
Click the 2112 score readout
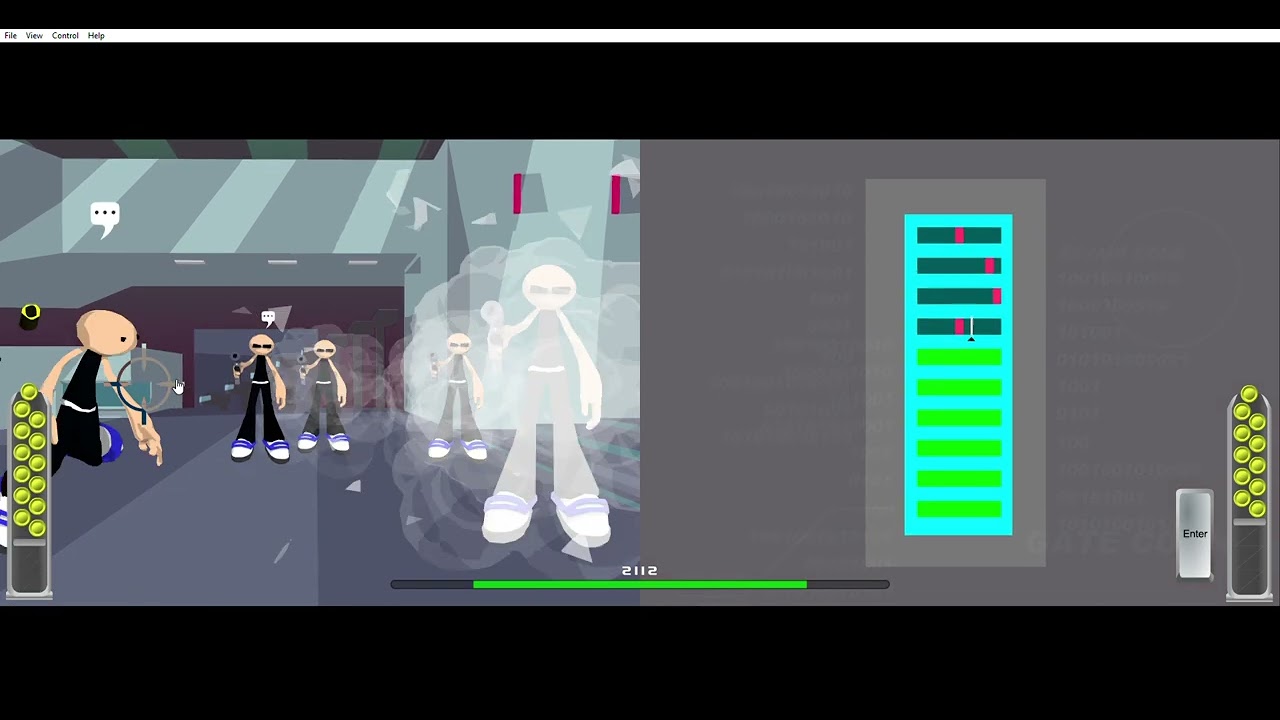[x=640, y=571]
